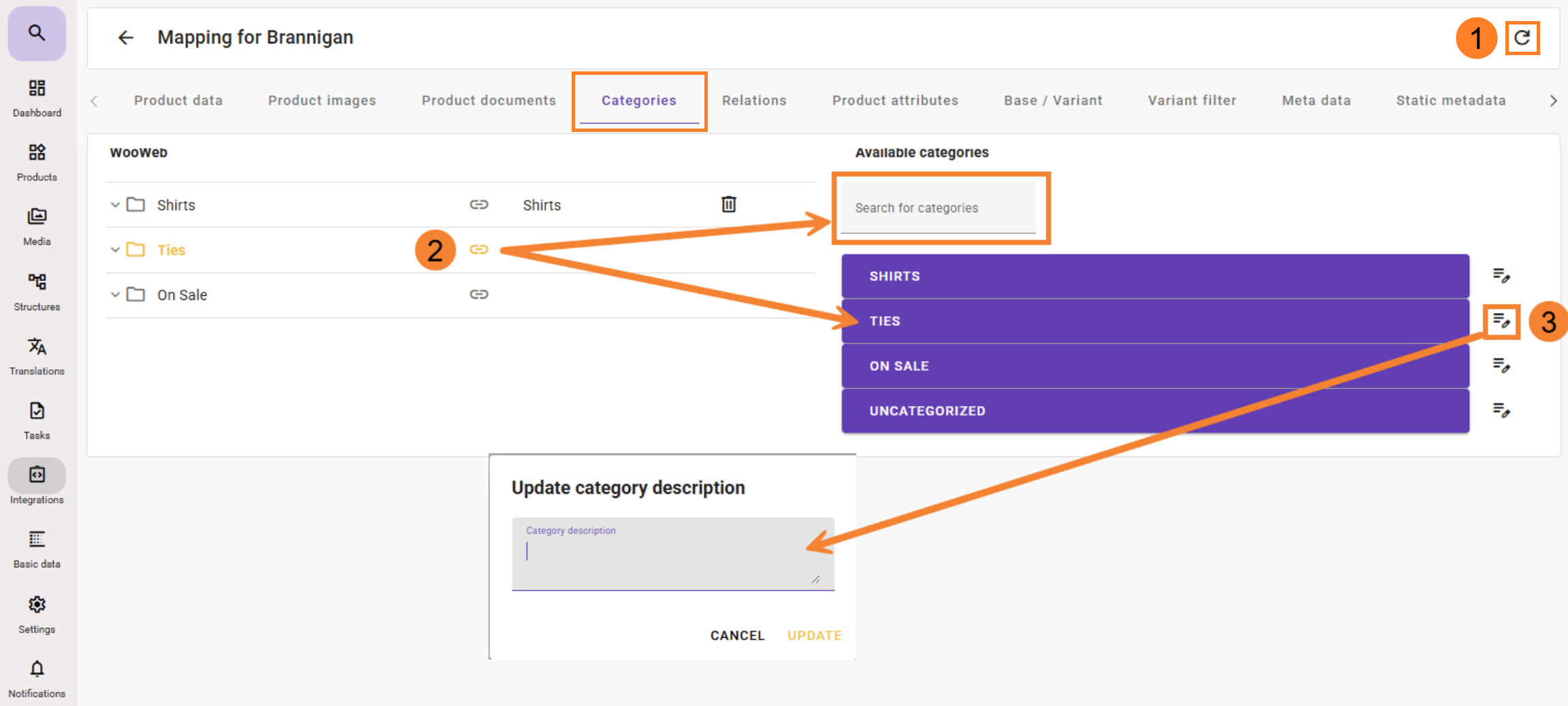
Task: Expand the Shirts folder chevron
Action: click(115, 205)
